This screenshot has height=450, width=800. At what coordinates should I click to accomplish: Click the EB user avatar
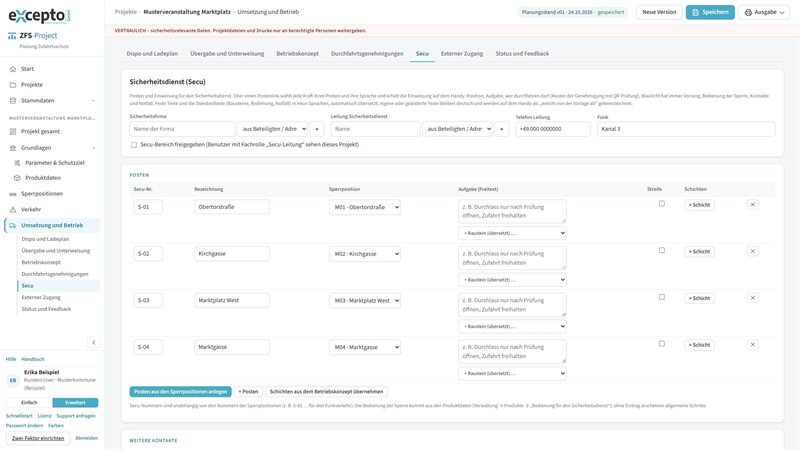tap(13, 380)
